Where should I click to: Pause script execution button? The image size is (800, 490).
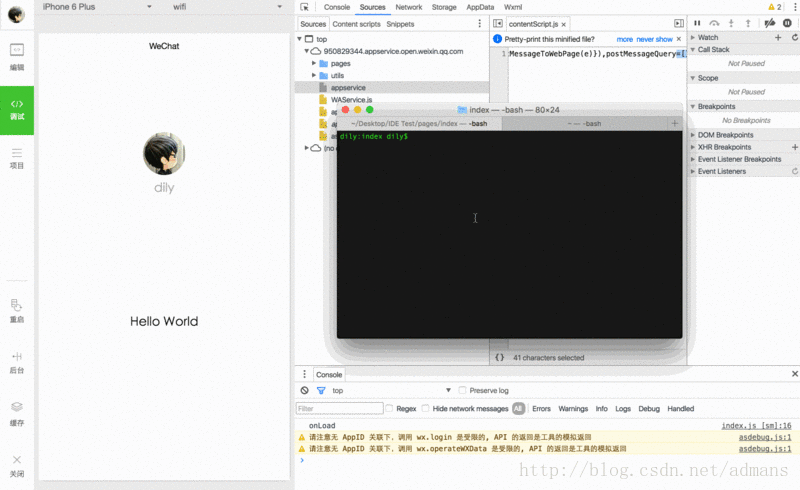pyautogui.click(x=697, y=23)
